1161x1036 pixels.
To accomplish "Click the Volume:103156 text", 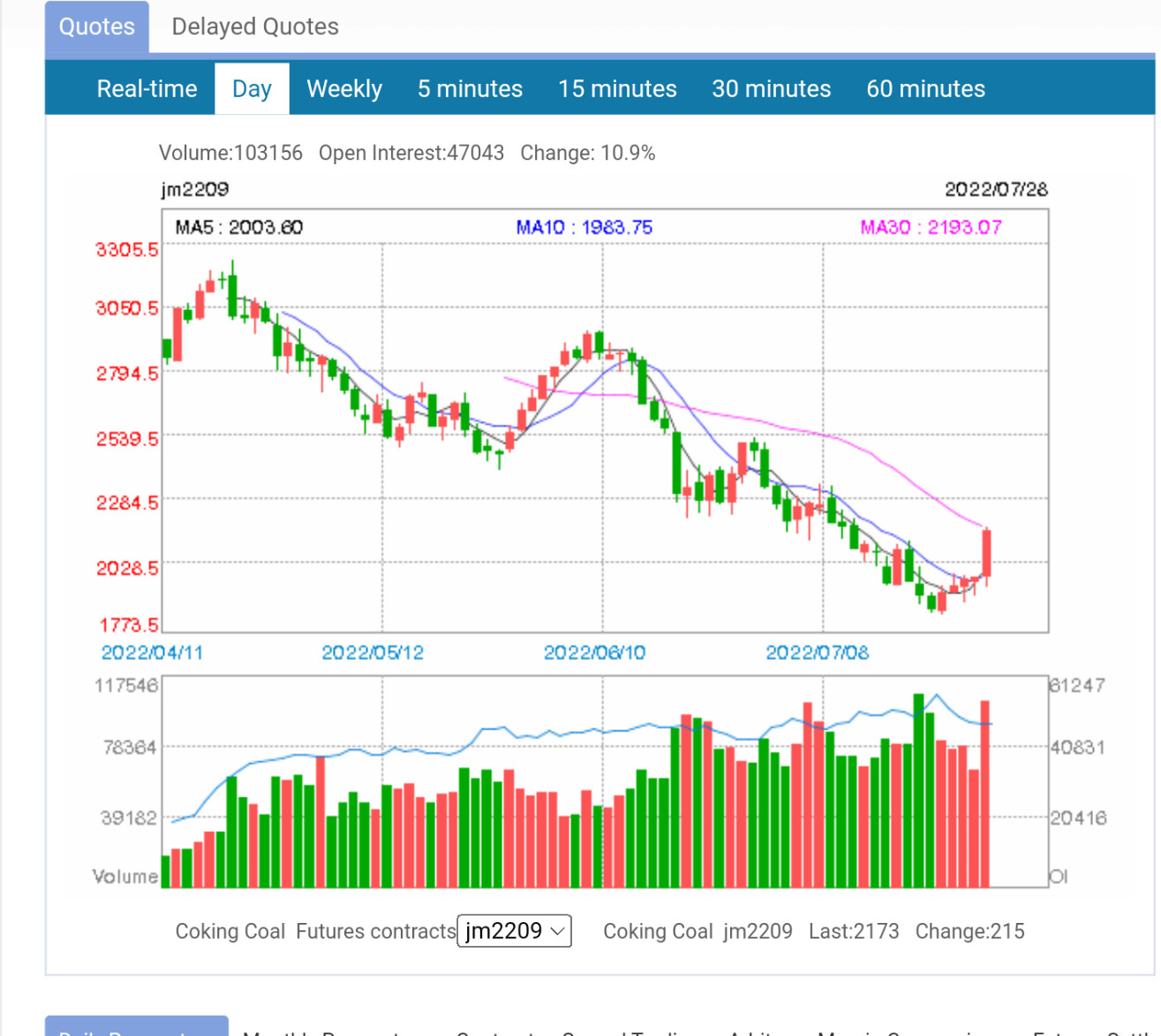I will tap(230, 153).
